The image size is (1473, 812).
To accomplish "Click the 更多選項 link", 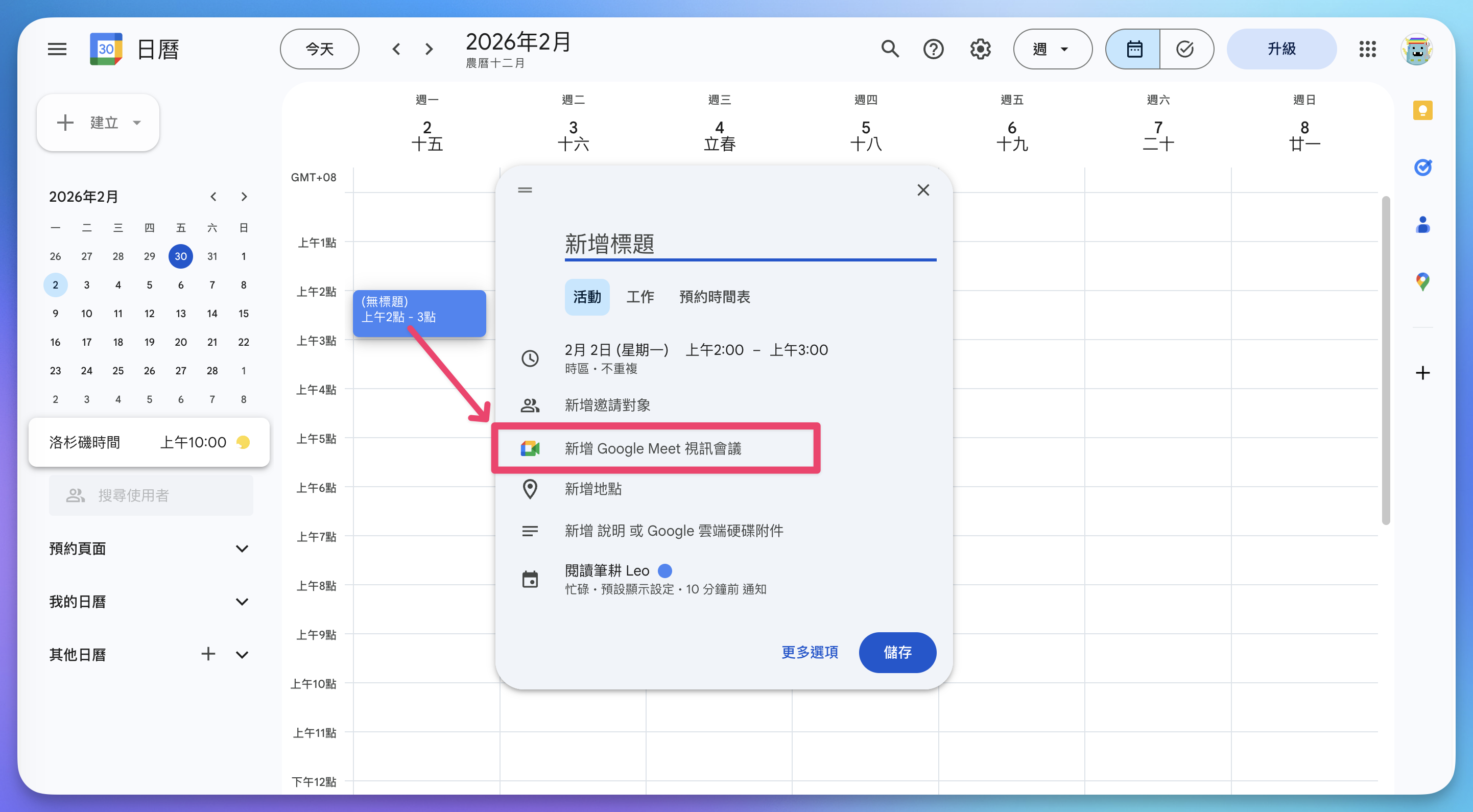I will (809, 652).
